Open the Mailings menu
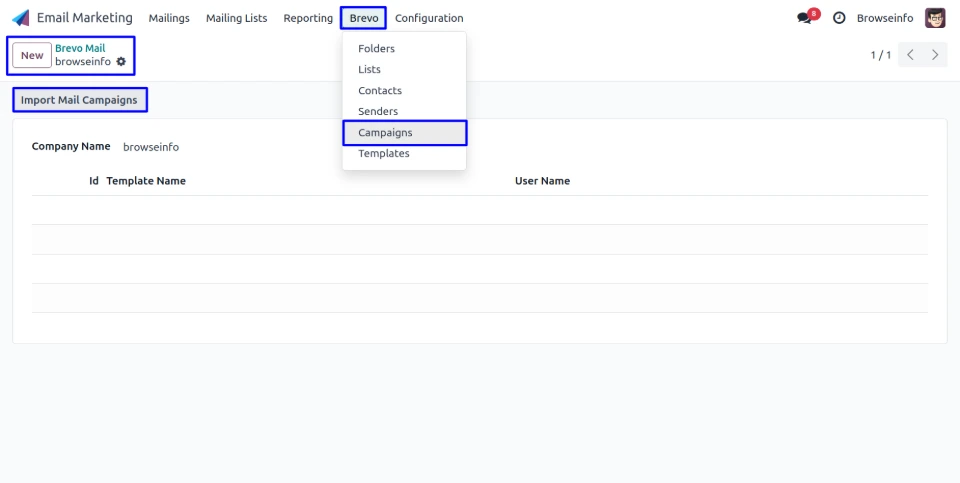Viewport: 960px width, 483px height. (x=169, y=18)
